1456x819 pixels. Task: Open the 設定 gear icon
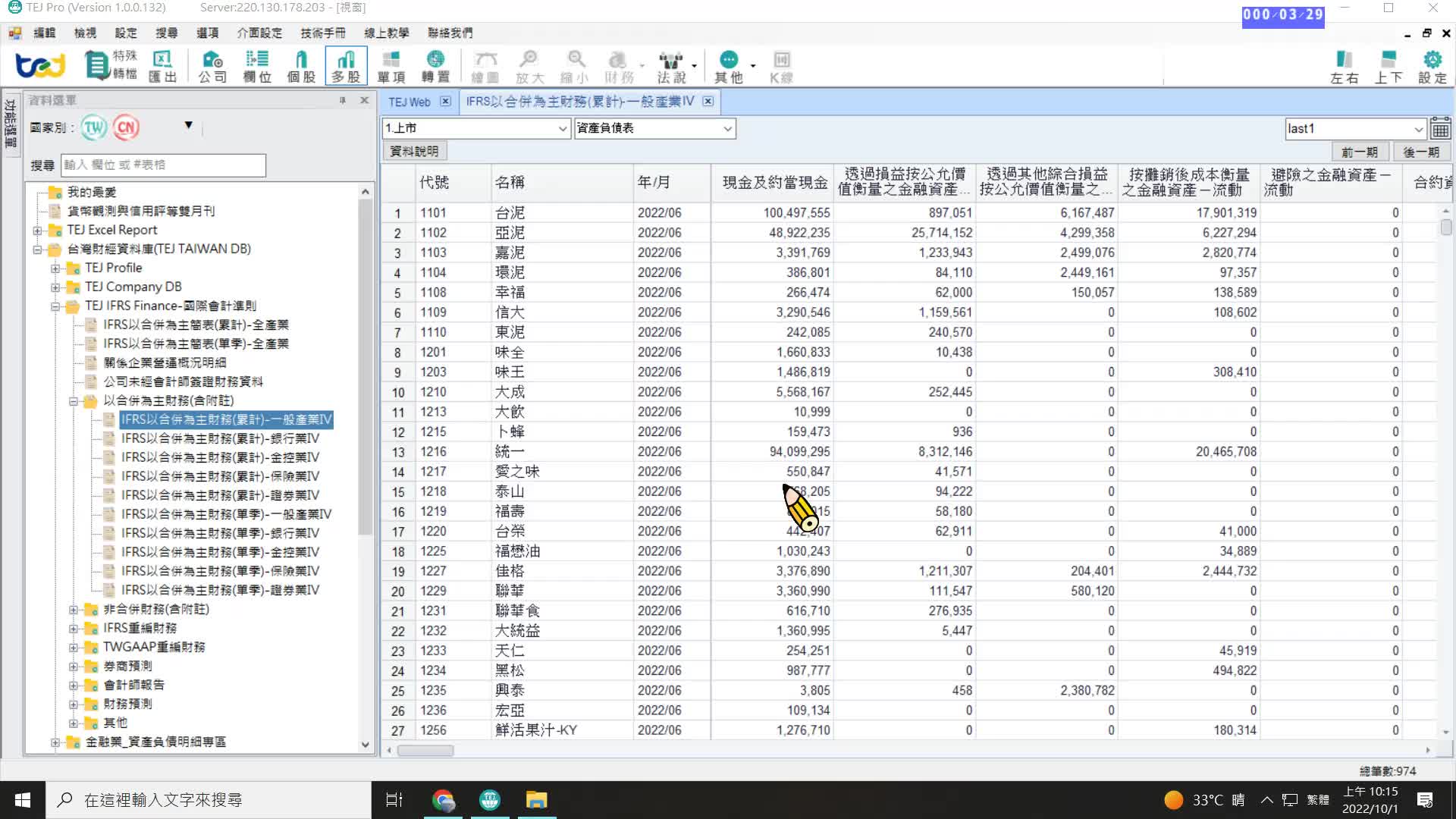(x=1432, y=67)
